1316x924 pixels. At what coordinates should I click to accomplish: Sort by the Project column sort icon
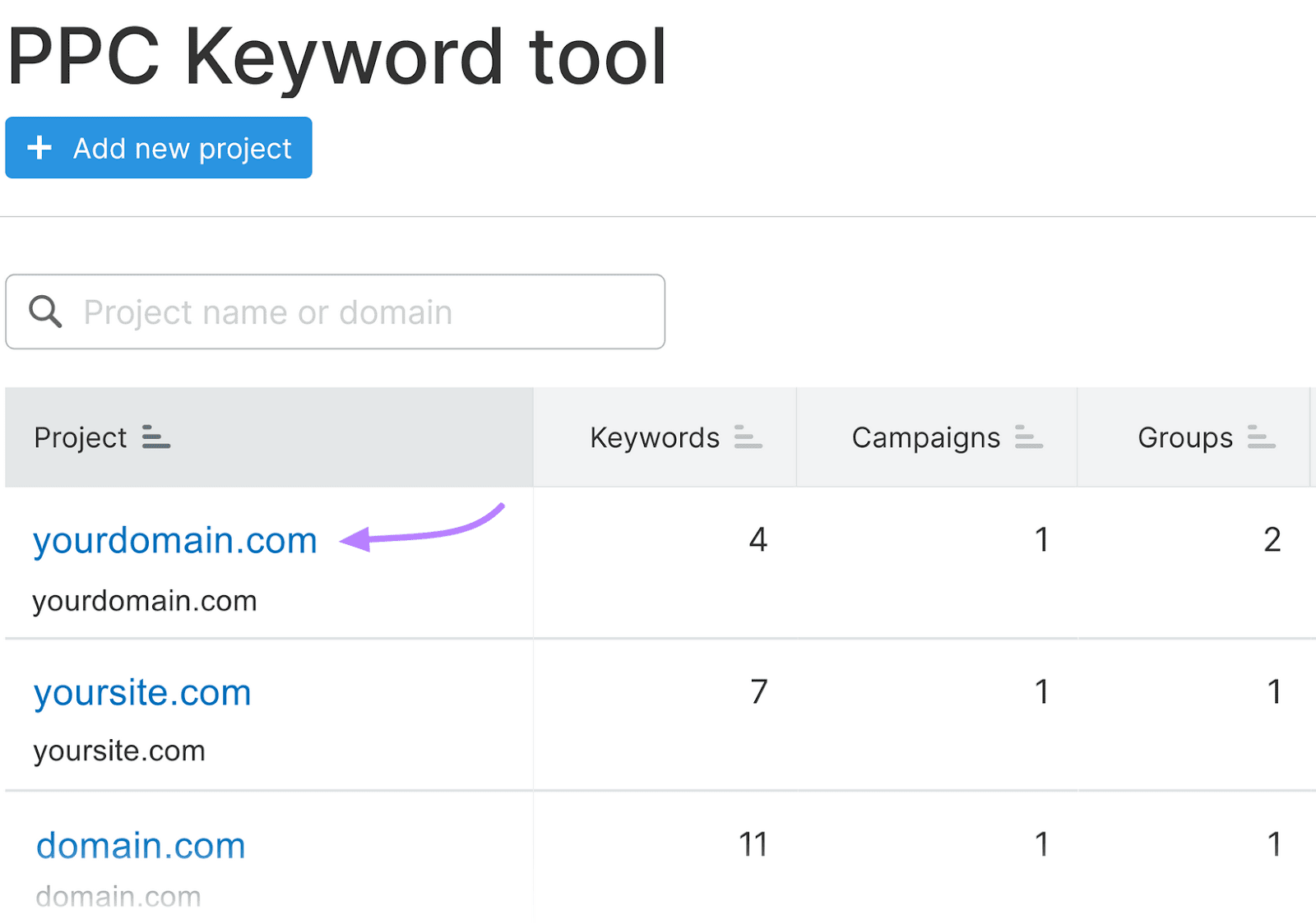click(x=156, y=437)
